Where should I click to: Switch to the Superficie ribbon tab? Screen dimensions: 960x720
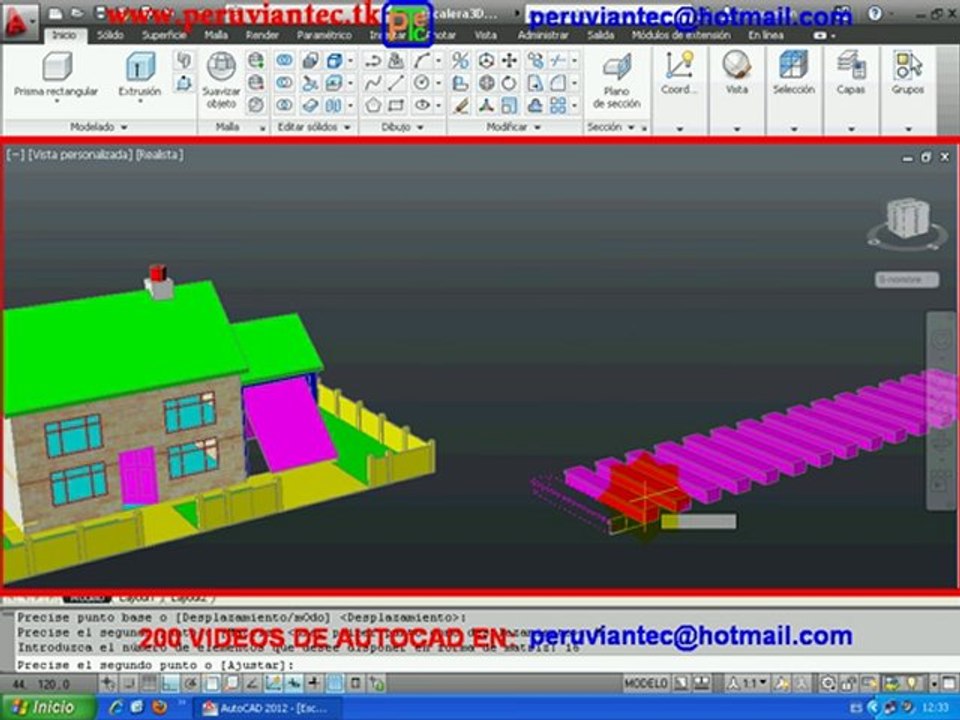coord(164,36)
